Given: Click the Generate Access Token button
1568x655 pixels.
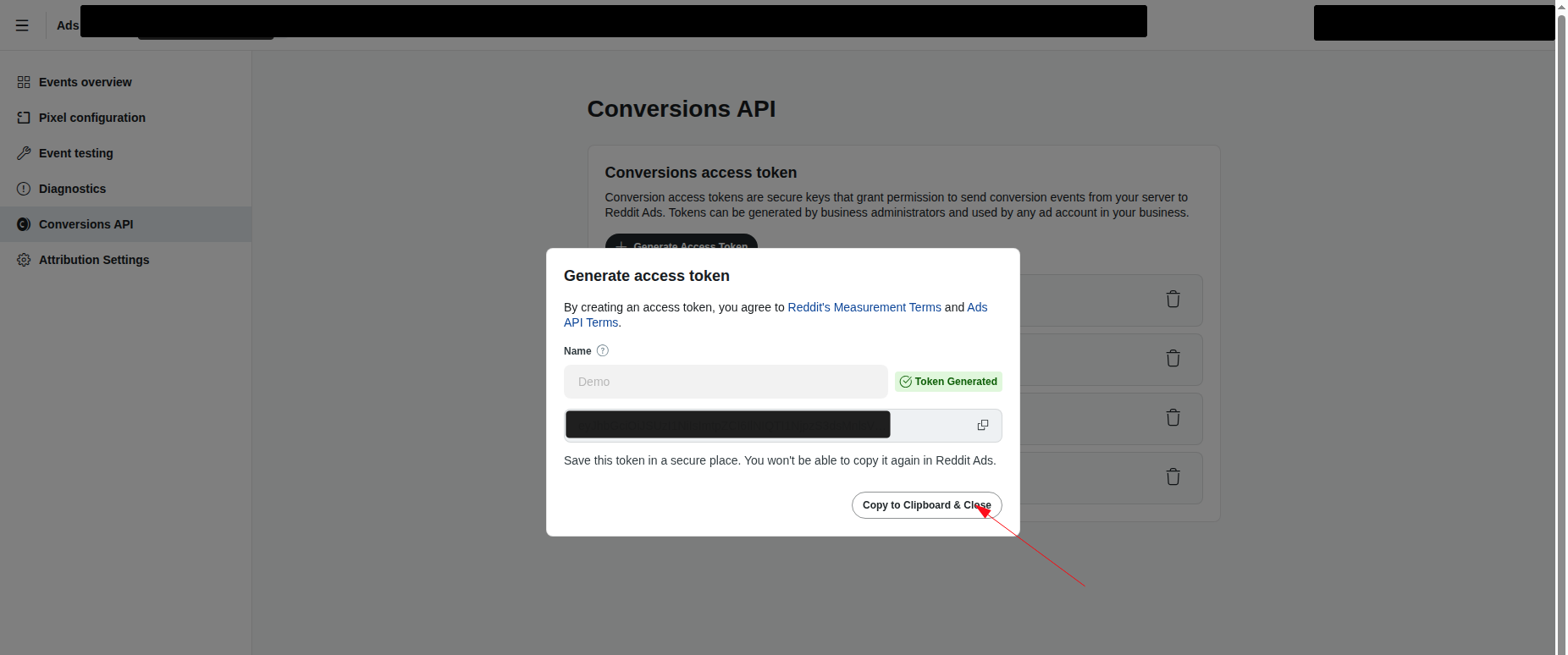Looking at the screenshot, I should [x=682, y=241].
